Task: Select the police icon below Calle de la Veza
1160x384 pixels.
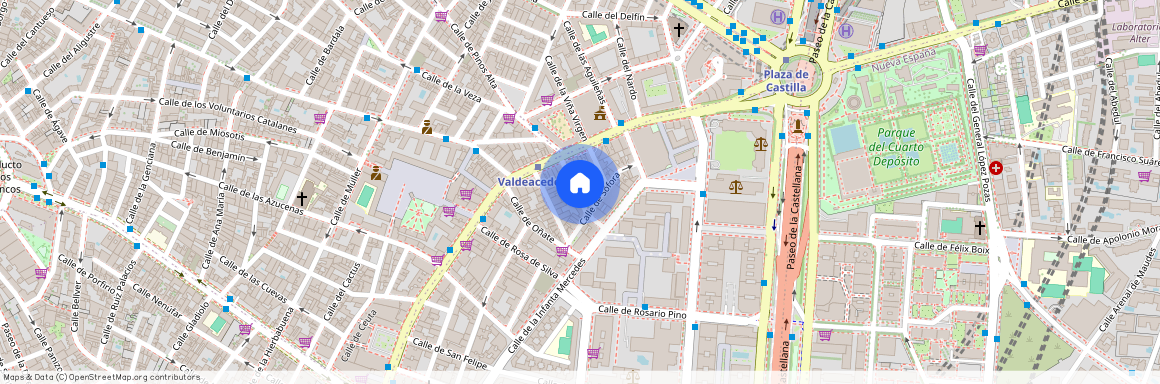Action: 427,127
